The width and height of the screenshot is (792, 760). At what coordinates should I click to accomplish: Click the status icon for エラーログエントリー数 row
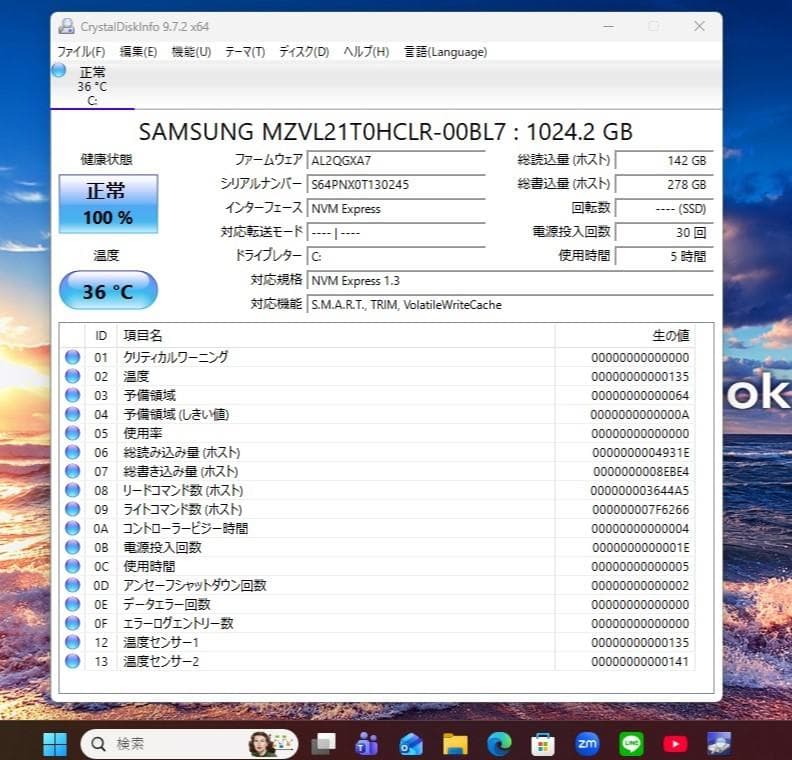(x=73, y=623)
